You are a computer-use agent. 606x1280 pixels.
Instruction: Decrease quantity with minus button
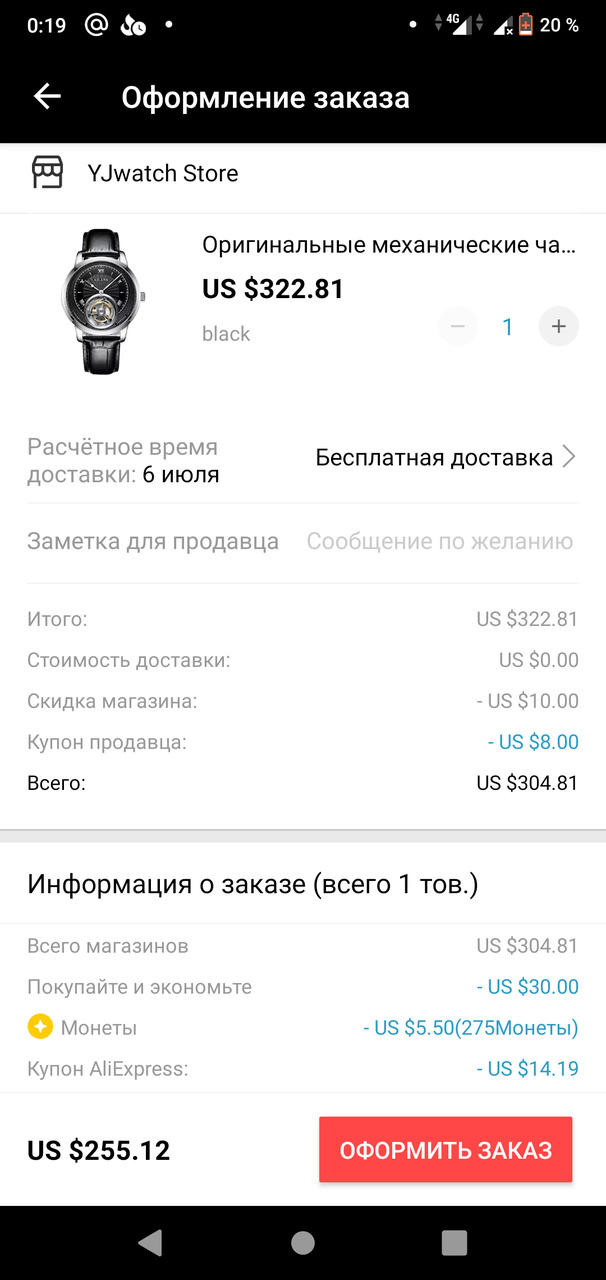click(458, 326)
